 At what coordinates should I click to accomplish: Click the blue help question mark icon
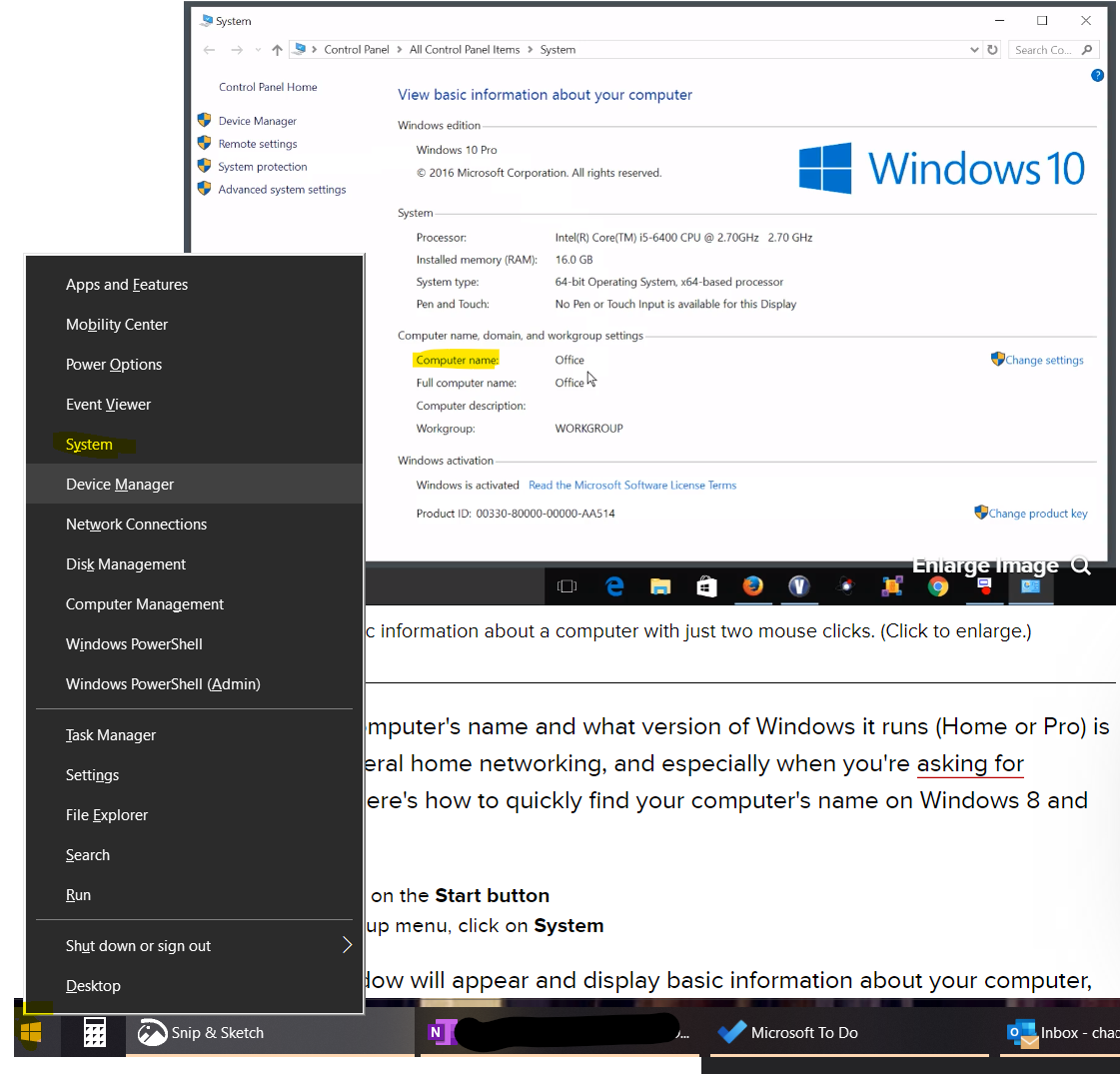click(x=1097, y=75)
